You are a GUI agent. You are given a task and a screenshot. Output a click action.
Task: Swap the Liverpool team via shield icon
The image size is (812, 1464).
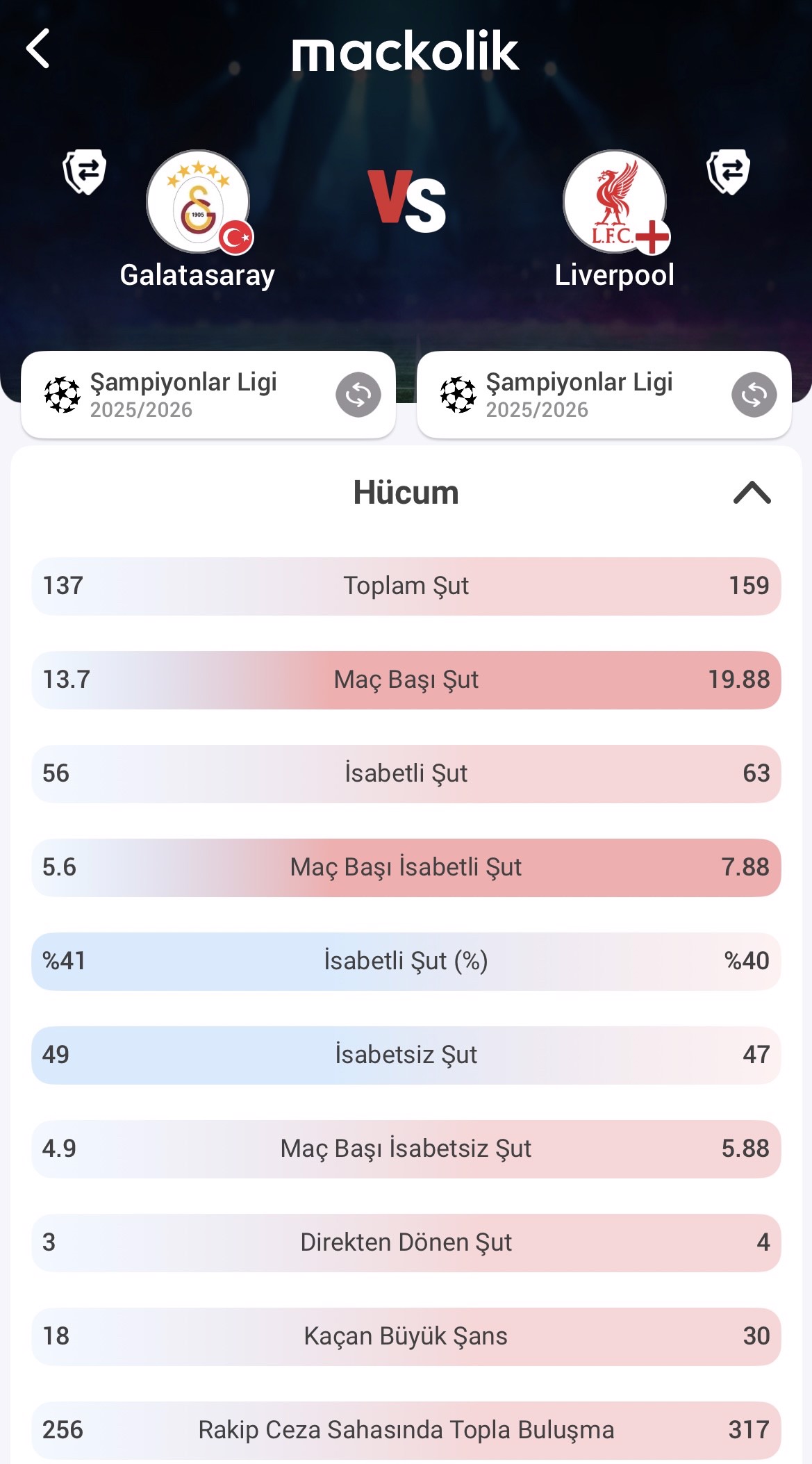pos(728,171)
